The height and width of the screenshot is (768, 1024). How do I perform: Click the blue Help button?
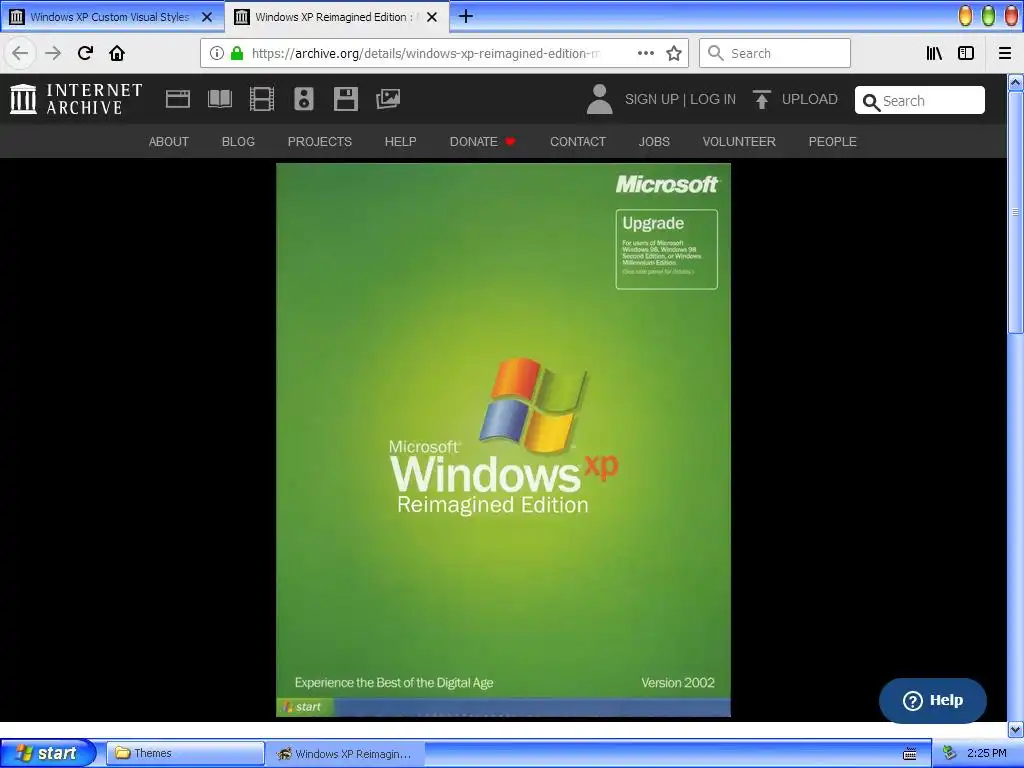pyautogui.click(x=933, y=701)
